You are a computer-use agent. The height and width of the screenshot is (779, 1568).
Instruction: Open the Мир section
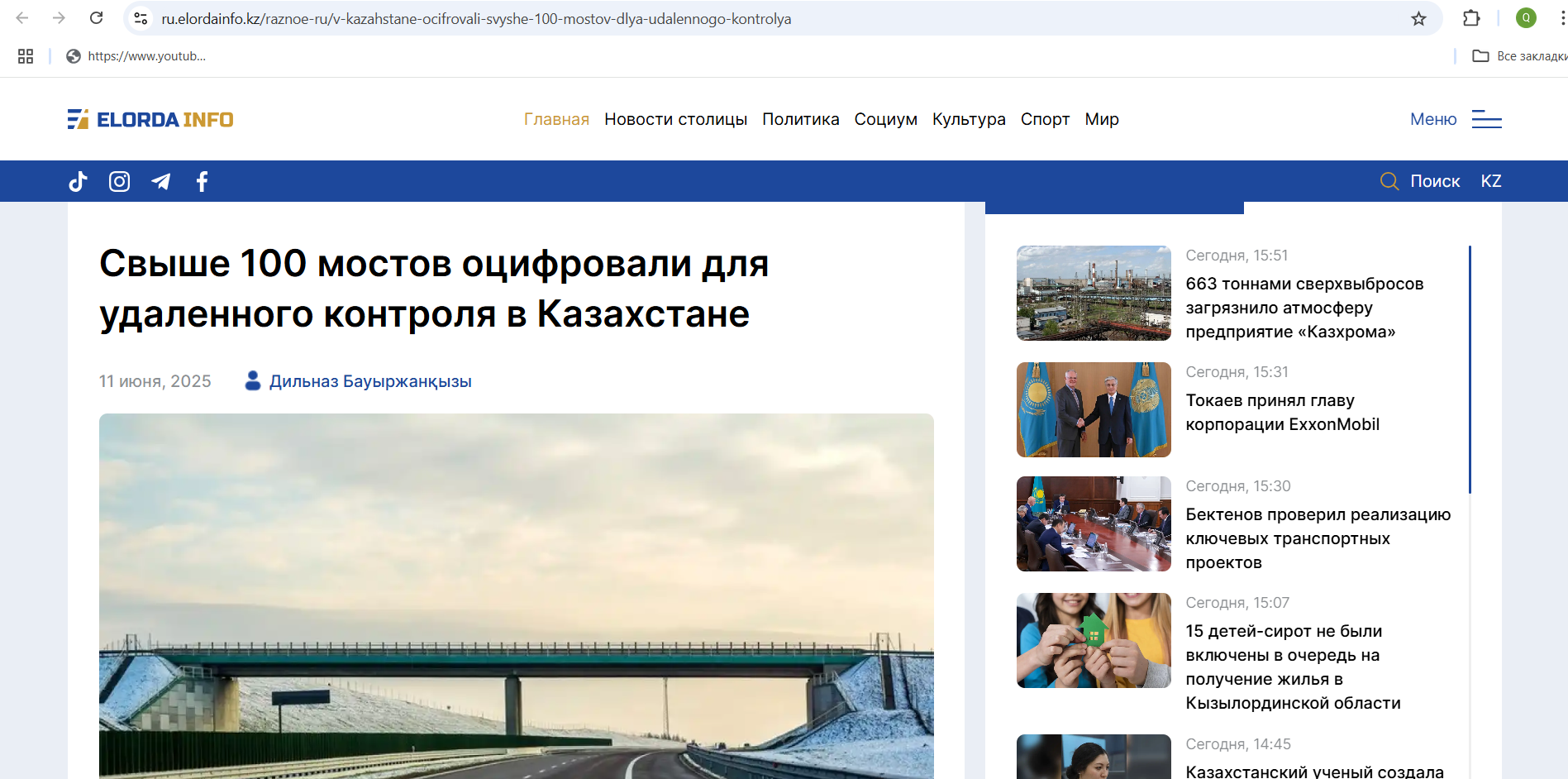click(x=1102, y=119)
